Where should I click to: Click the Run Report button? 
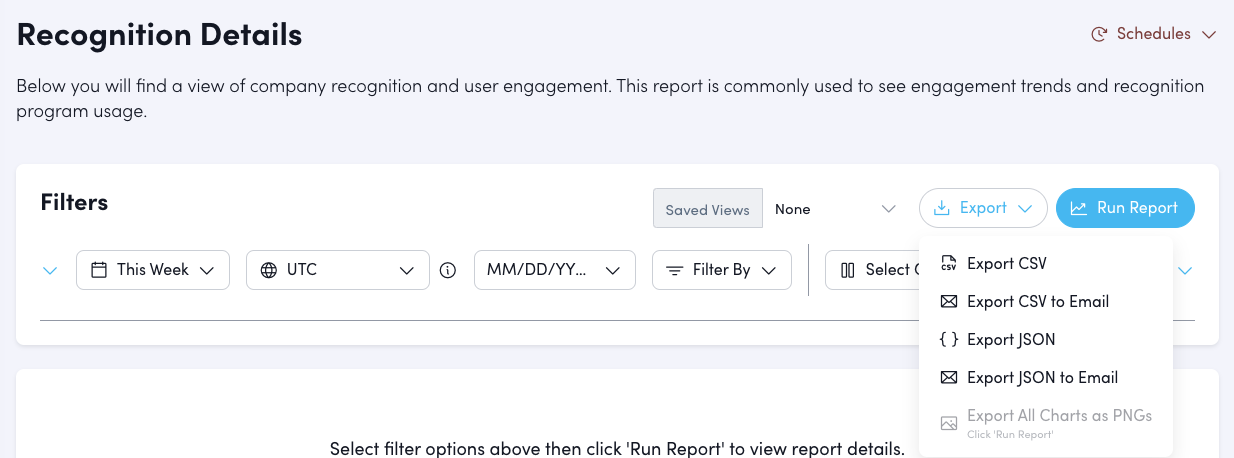[x=1125, y=208]
